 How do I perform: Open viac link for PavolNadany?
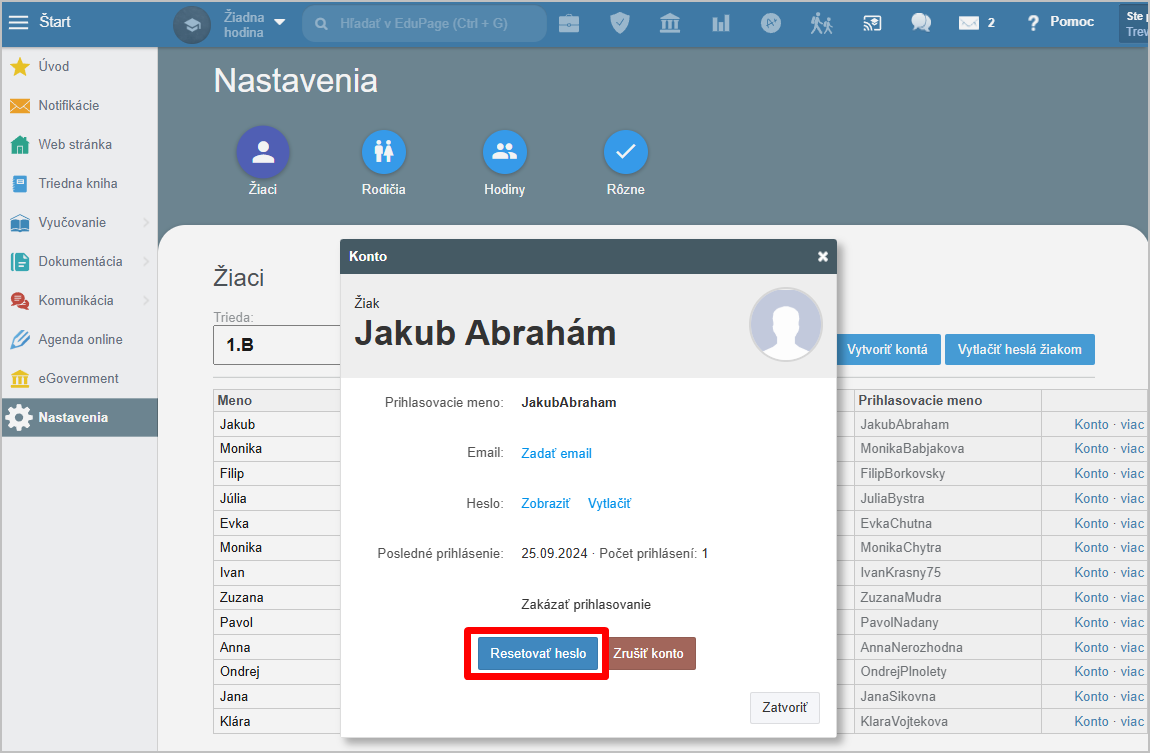tap(1132, 622)
